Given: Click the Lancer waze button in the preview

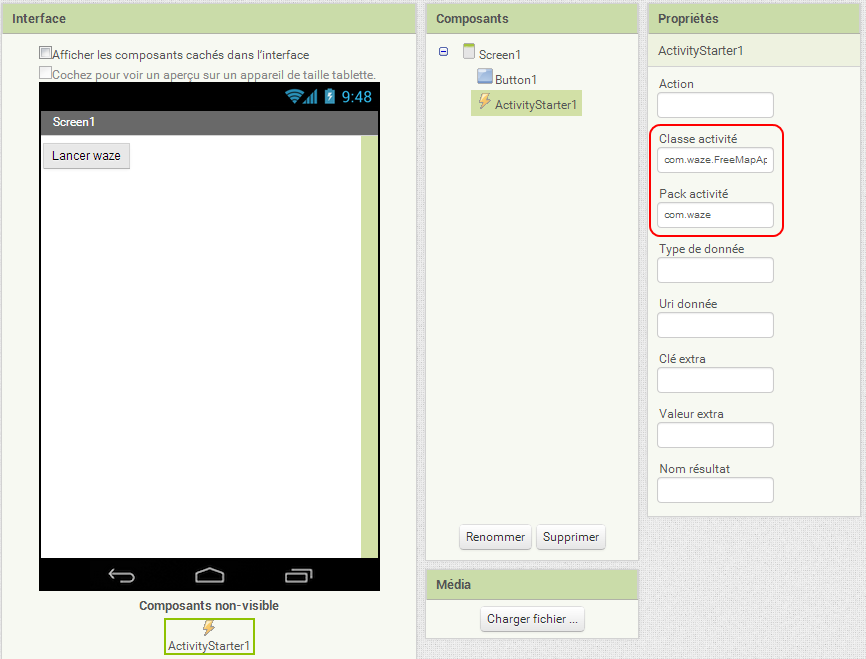Looking at the screenshot, I should [86, 156].
